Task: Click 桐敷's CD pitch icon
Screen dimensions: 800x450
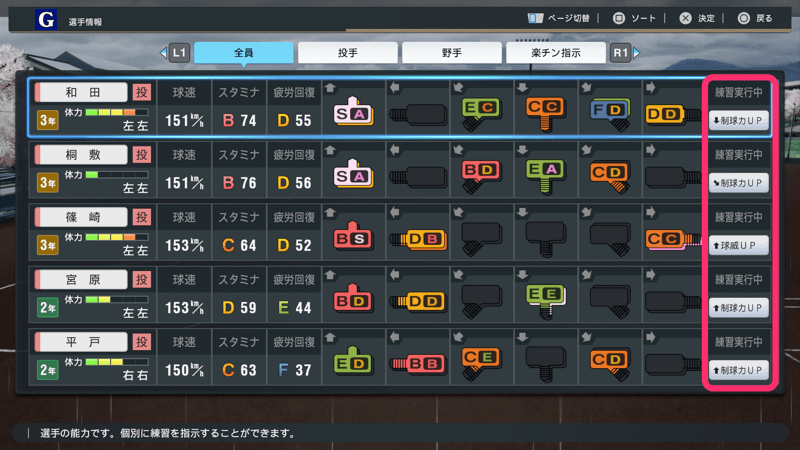Action: click(610, 177)
